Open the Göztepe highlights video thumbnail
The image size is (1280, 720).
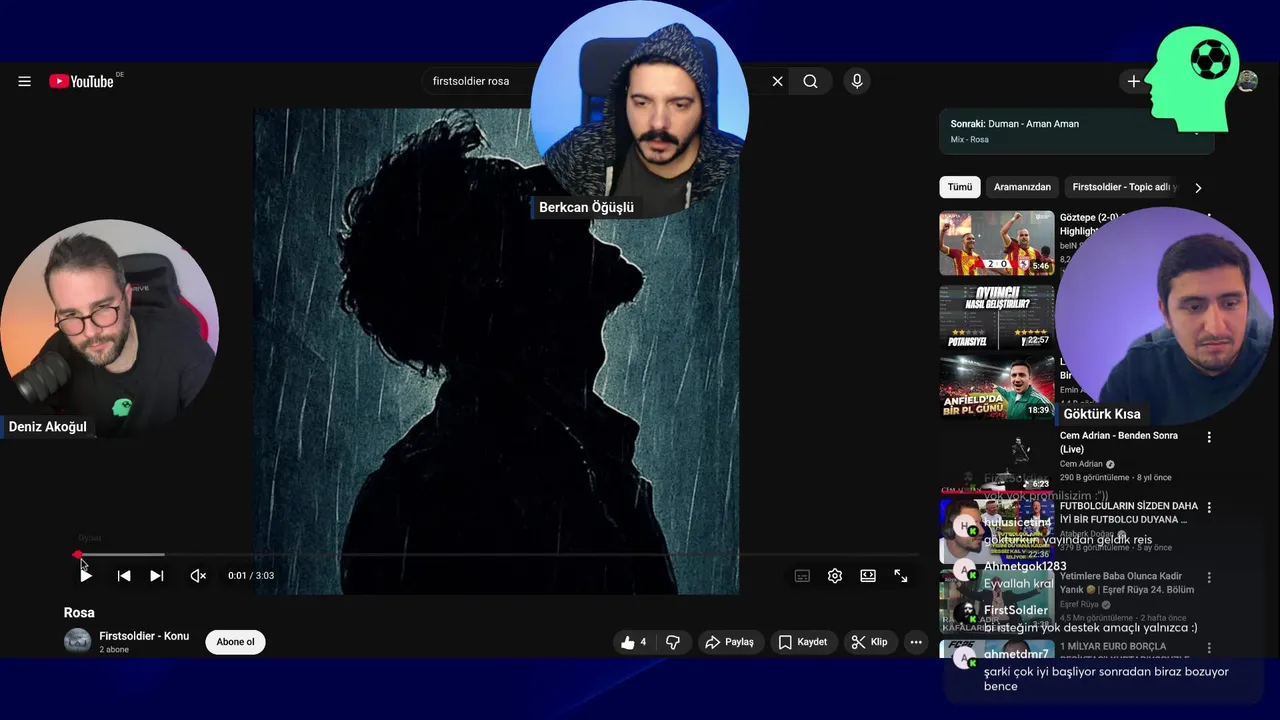pyautogui.click(x=996, y=243)
